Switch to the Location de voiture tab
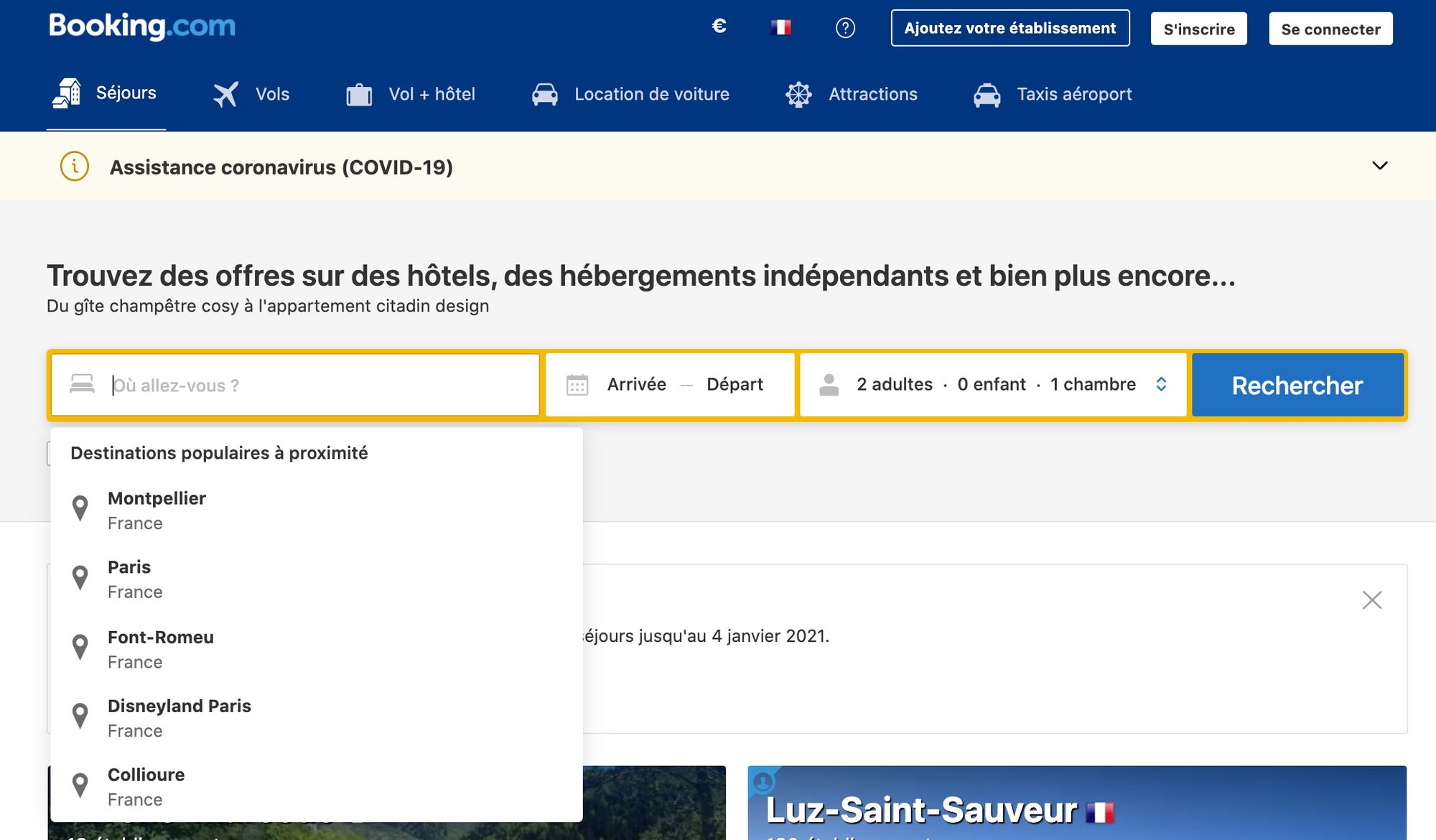The height and width of the screenshot is (840, 1436). tap(630, 94)
